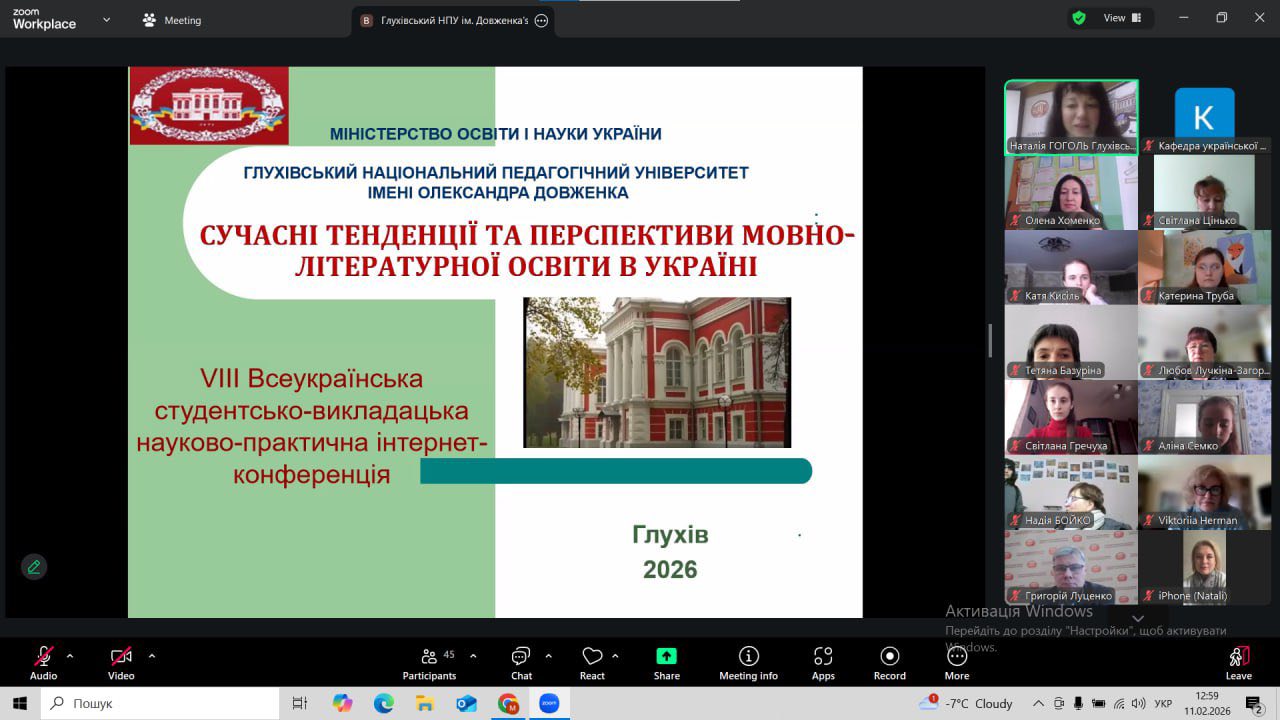Unmute microphone with Audio button
The image size is (1280, 720).
(x=43, y=662)
